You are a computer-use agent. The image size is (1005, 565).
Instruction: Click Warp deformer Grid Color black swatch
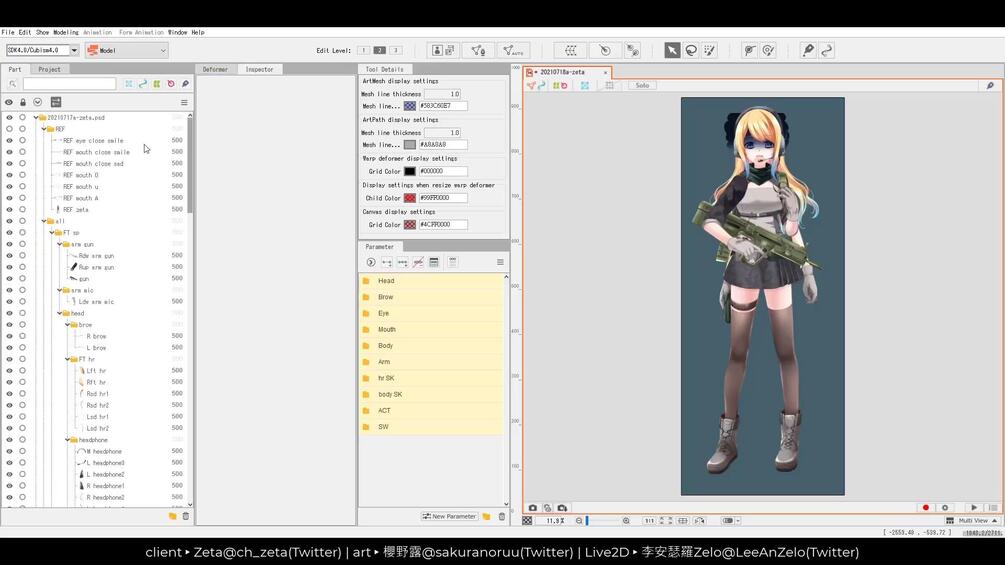coord(410,172)
